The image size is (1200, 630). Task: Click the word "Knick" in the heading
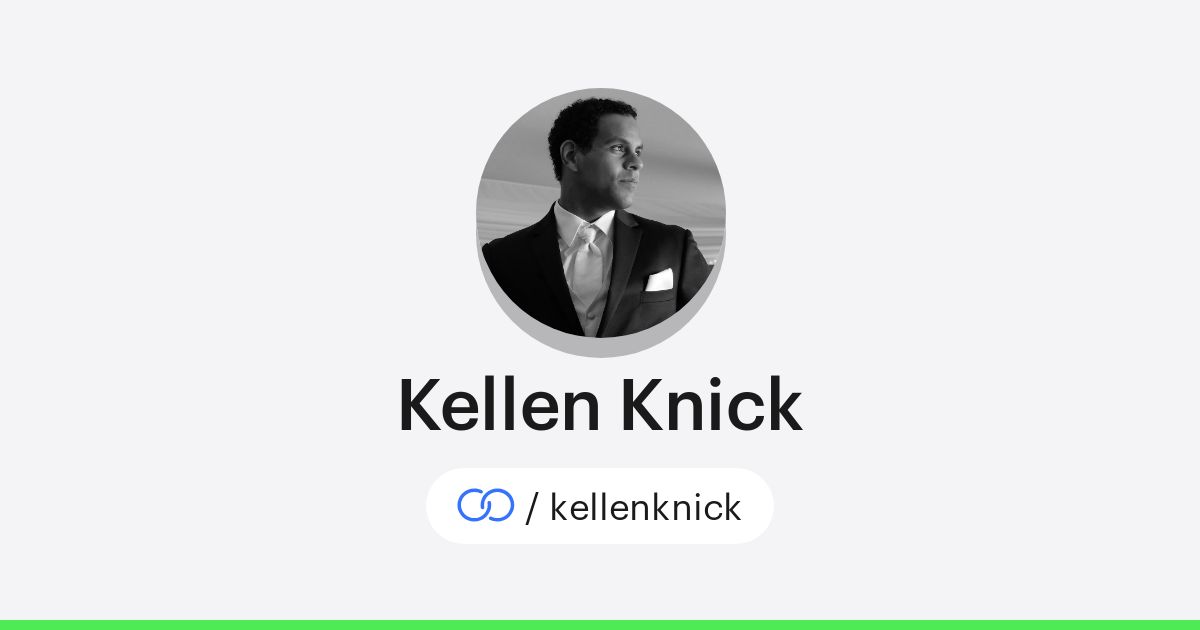tap(712, 405)
